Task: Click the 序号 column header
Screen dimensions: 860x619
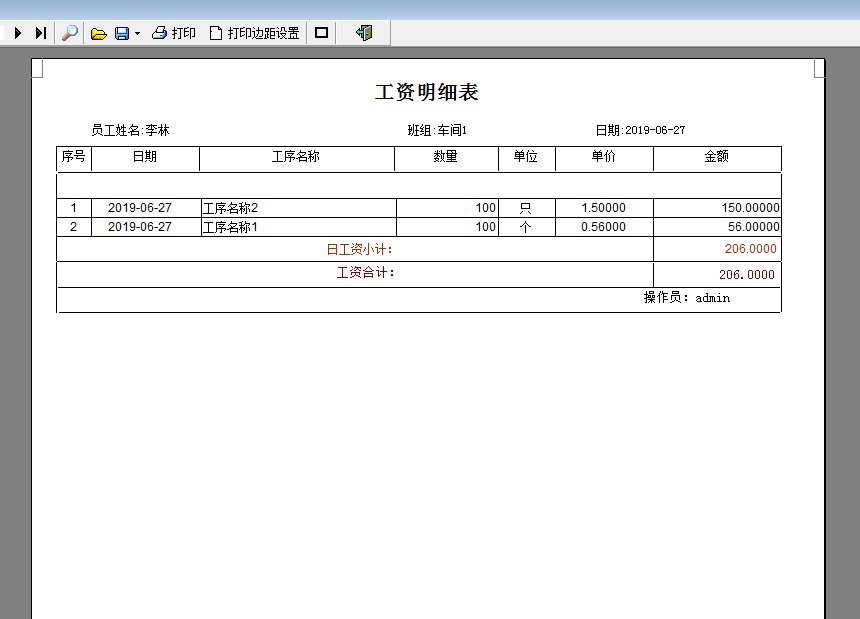Action: (73, 157)
